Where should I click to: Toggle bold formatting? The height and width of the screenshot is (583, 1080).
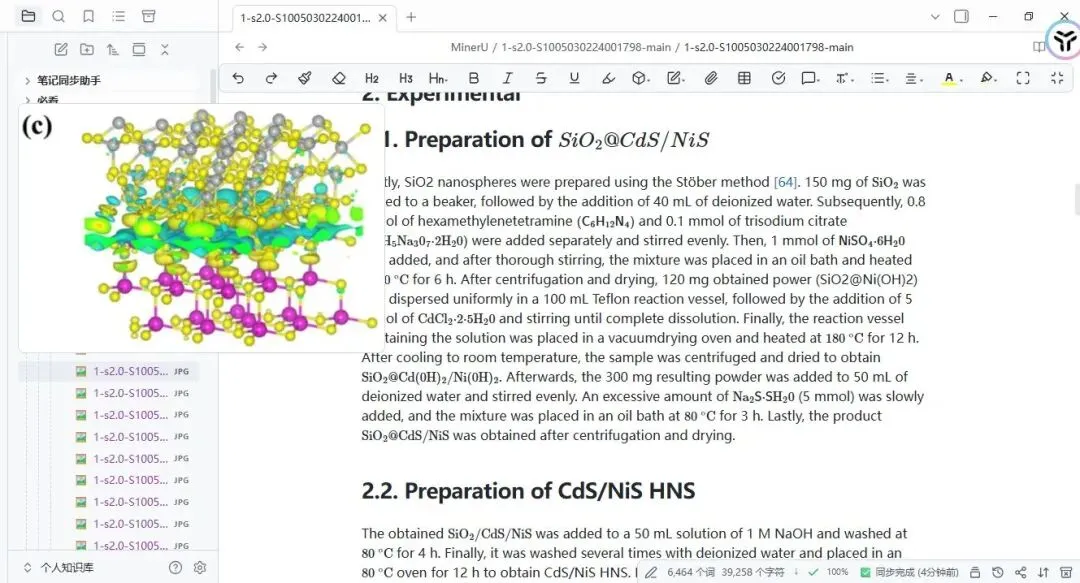(473, 79)
